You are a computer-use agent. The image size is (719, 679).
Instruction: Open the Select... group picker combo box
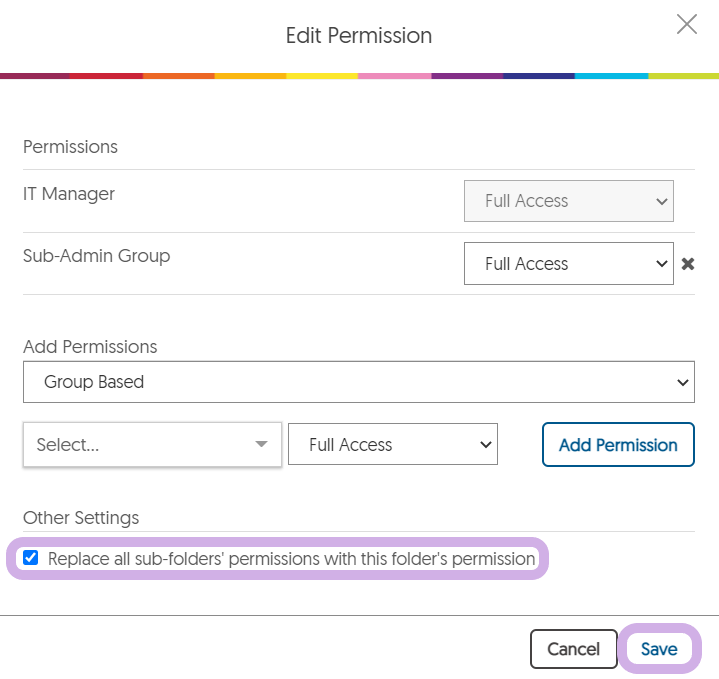point(152,444)
